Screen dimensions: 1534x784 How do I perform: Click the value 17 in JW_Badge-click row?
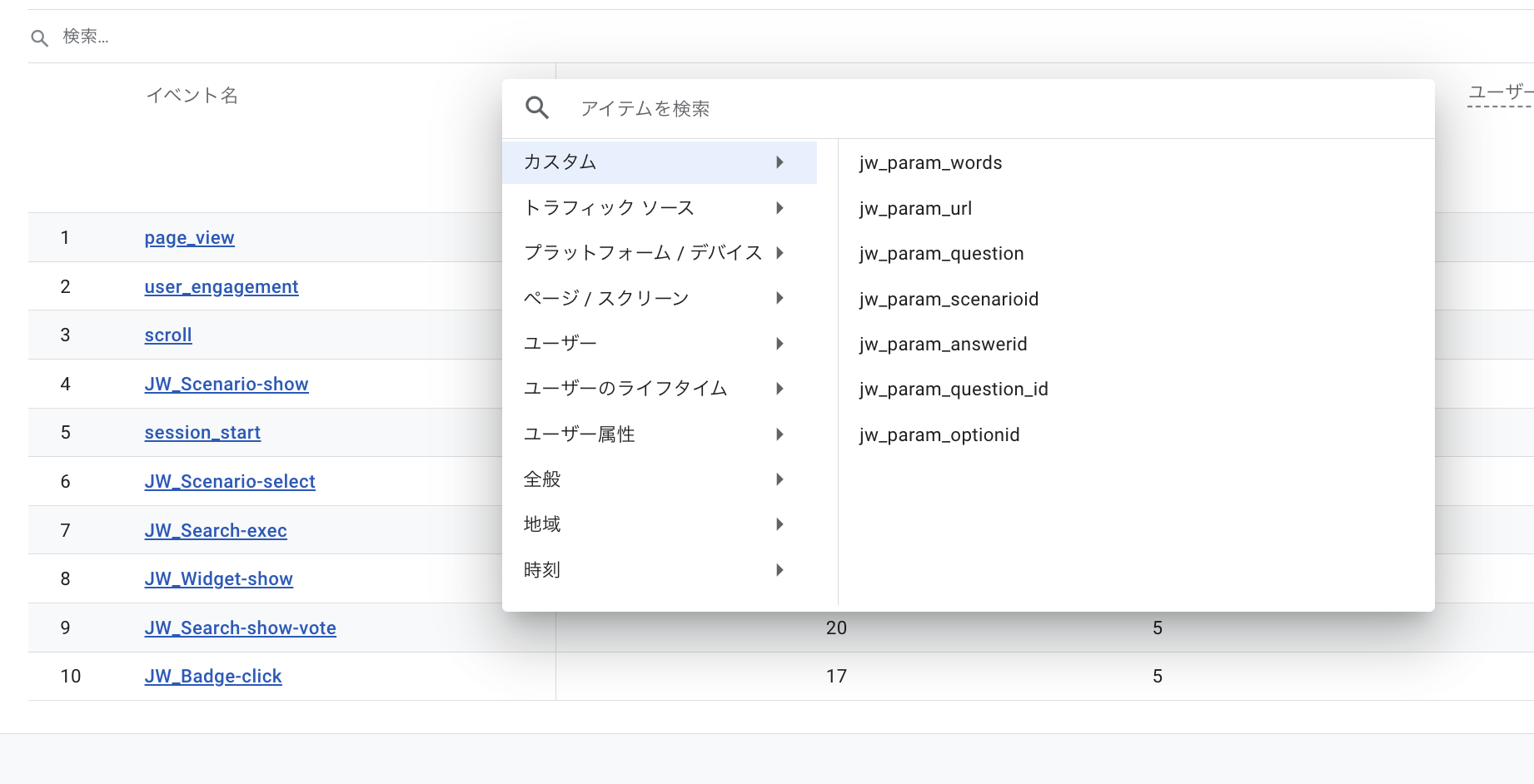tap(836, 677)
